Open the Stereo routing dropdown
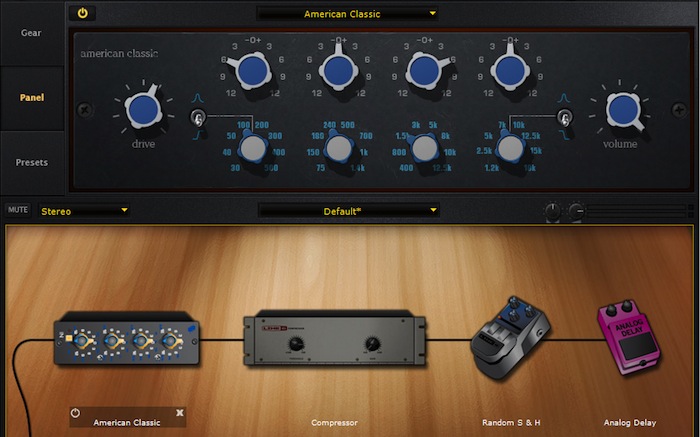 click(84, 211)
